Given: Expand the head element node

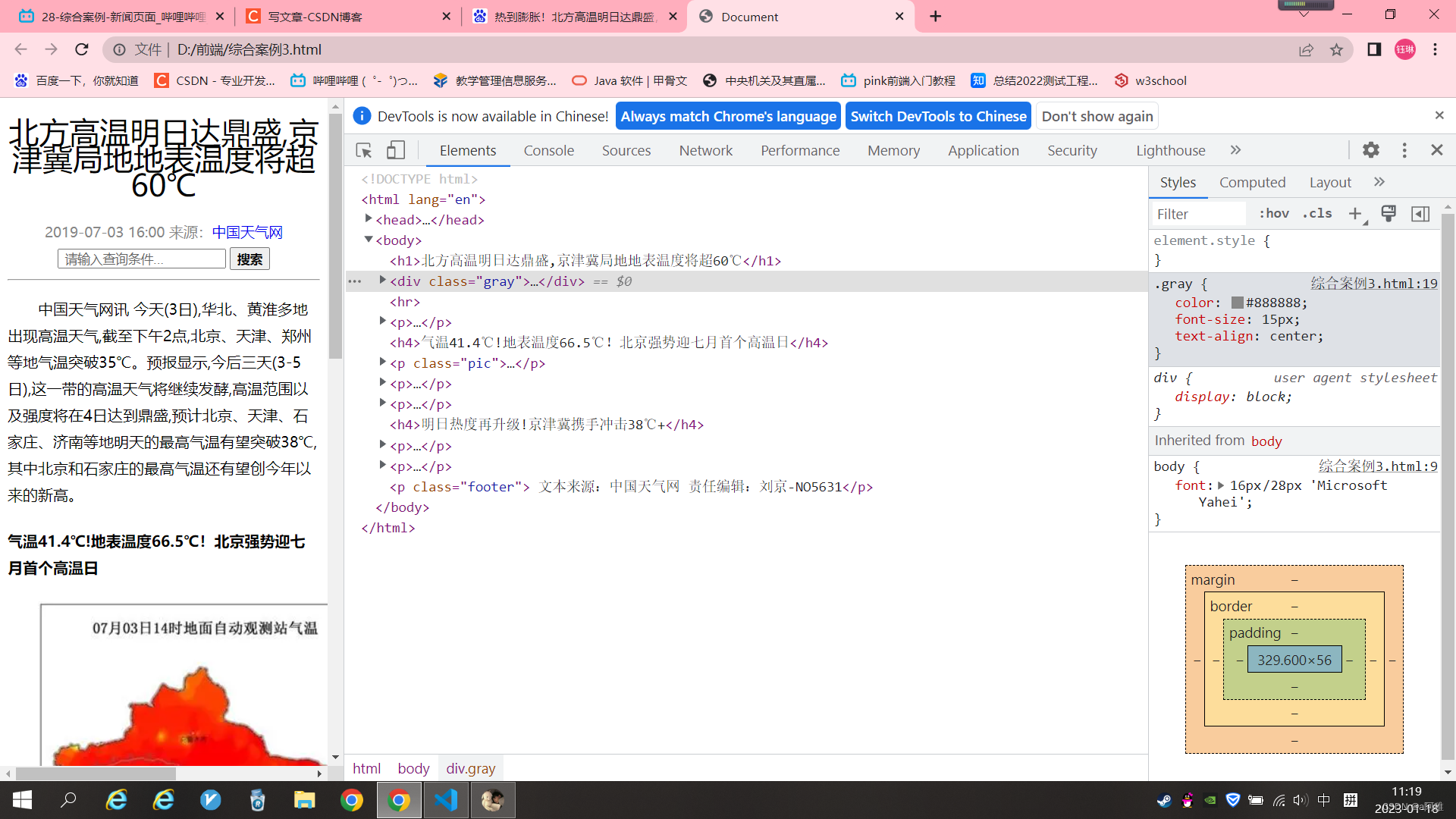Looking at the screenshot, I should coord(369,219).
